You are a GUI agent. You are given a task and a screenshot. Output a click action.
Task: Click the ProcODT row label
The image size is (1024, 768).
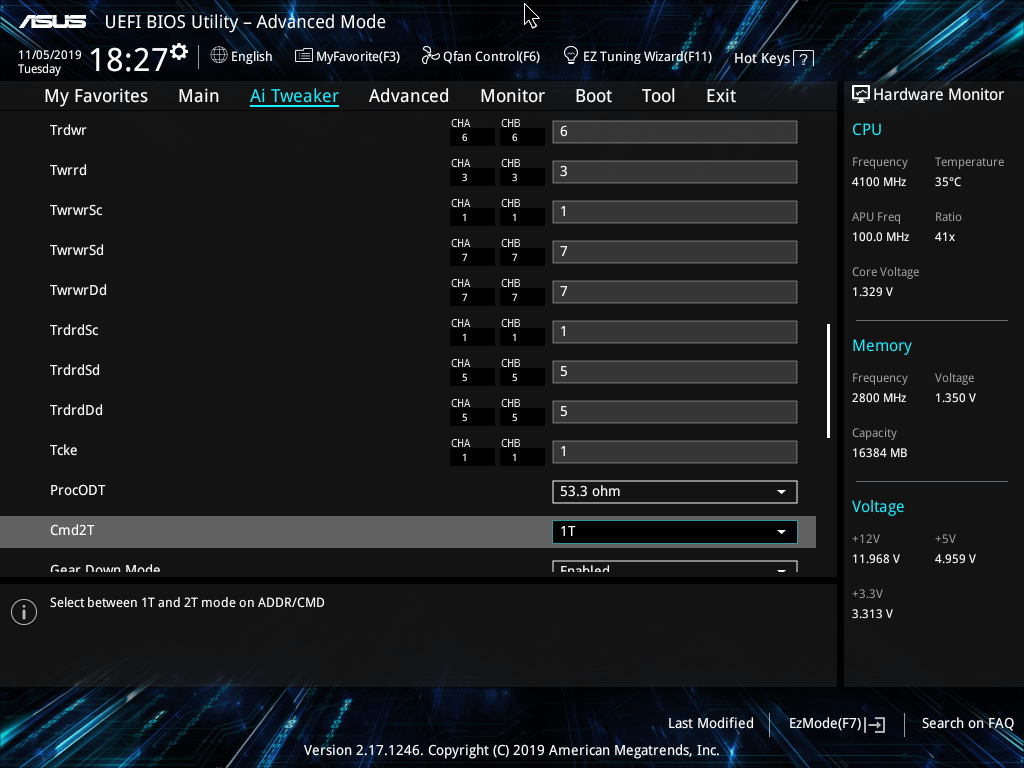77,490
